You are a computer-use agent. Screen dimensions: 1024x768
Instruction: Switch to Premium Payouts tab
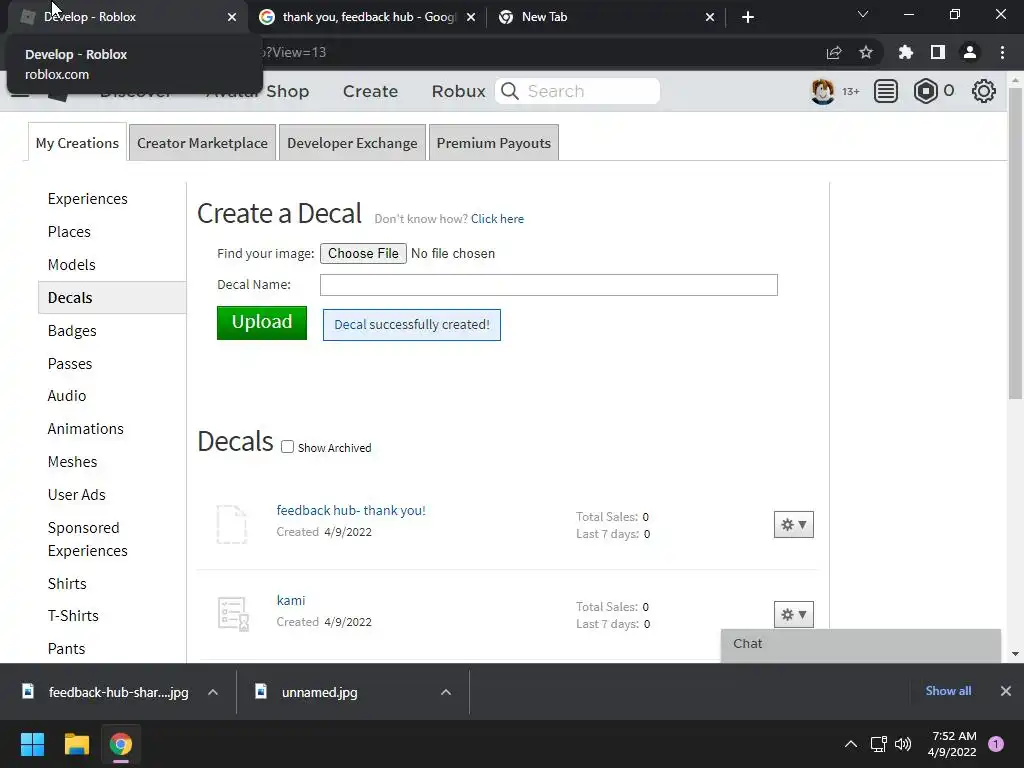coord(494,143)
